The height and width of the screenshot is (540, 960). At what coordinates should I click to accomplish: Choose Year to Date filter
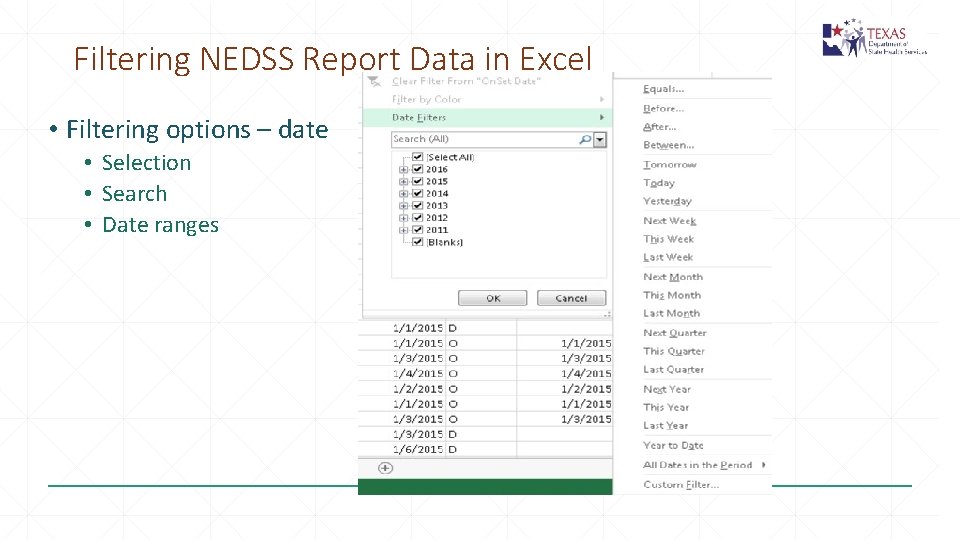pos(673,445)
